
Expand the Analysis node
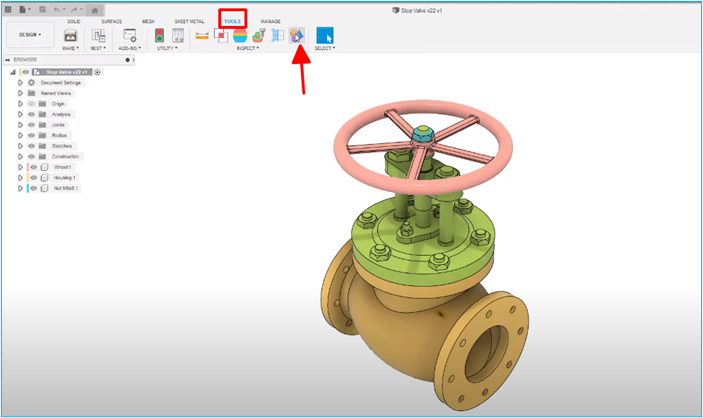20,114
